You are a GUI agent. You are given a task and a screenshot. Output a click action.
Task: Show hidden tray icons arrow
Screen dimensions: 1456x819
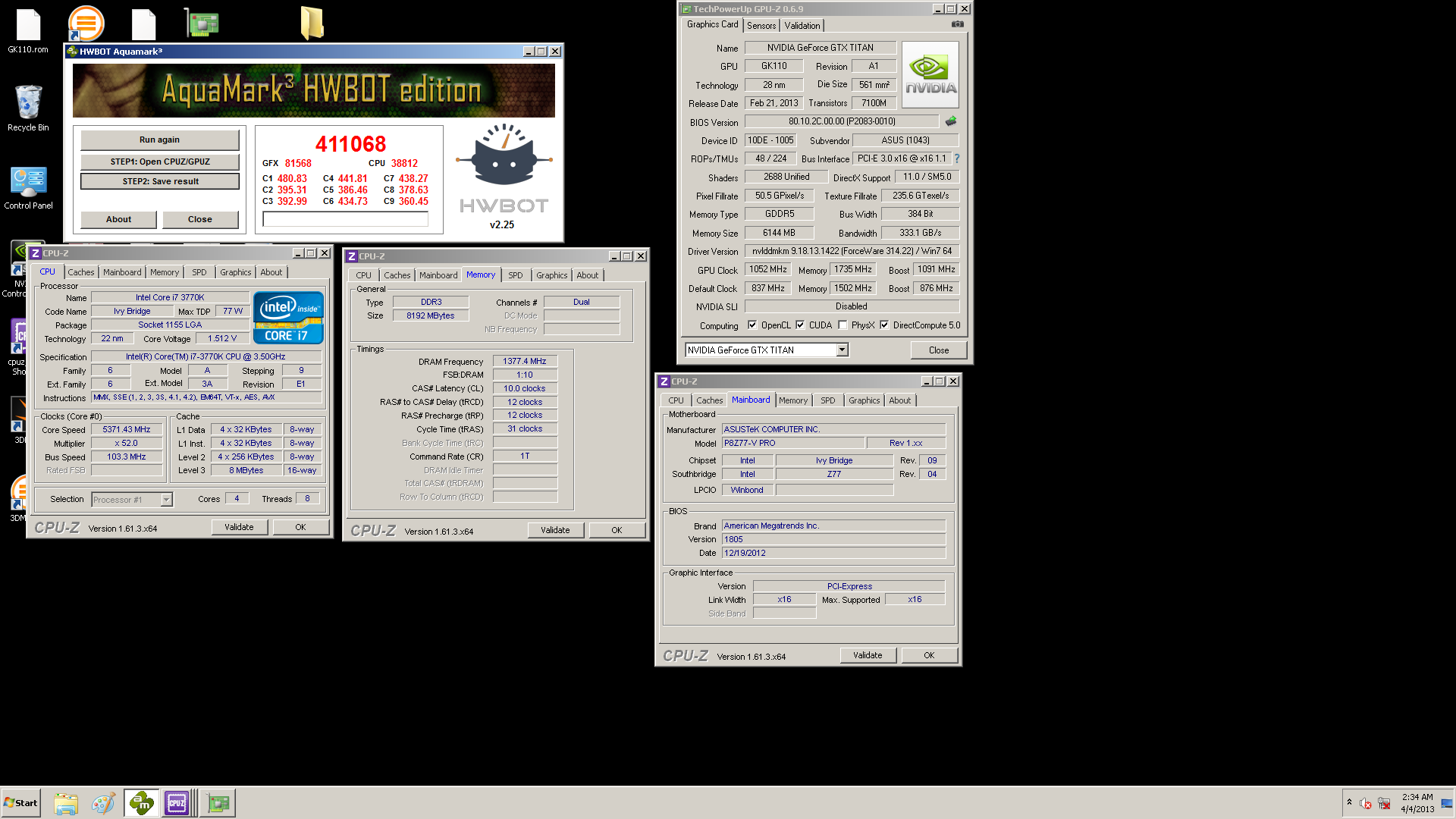point(1349,802)
